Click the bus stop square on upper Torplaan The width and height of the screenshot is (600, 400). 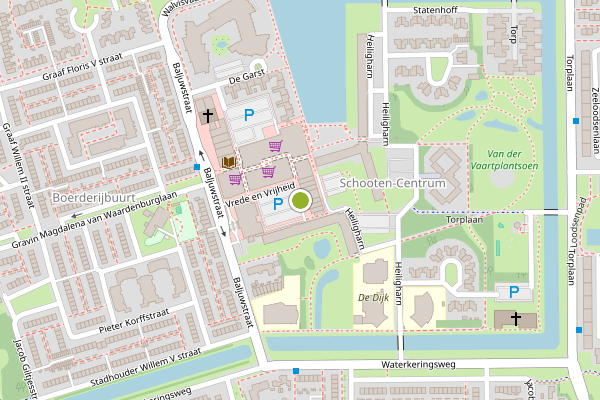(x=576, y=121)
